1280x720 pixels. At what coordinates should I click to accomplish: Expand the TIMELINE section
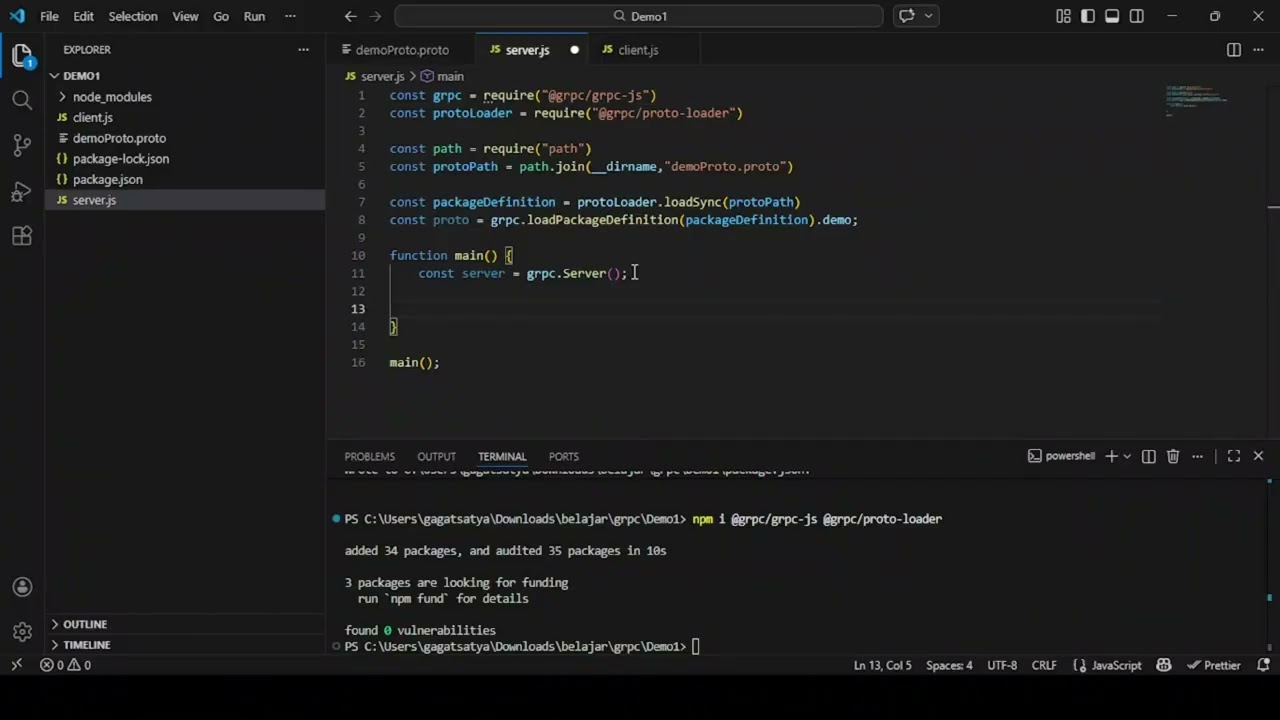coord(86,645)
